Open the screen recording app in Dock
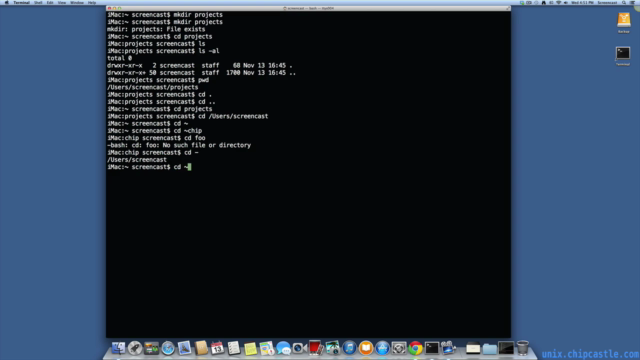 point(448,348)
